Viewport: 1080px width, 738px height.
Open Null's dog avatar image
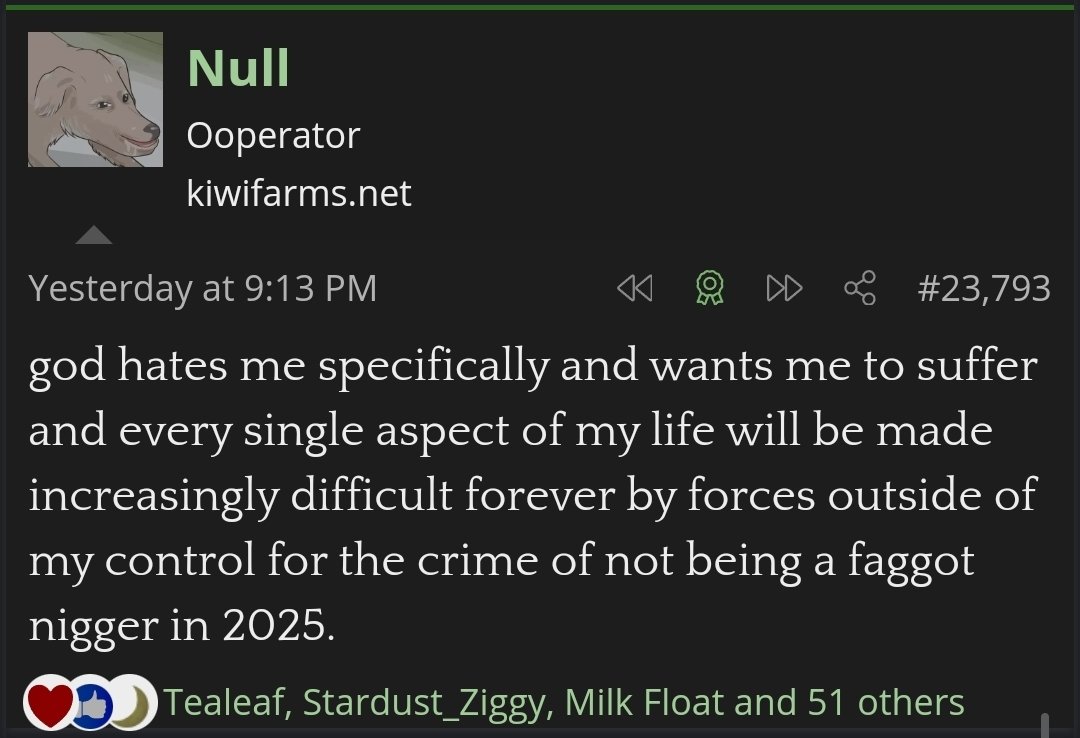(x=95, y=99)
